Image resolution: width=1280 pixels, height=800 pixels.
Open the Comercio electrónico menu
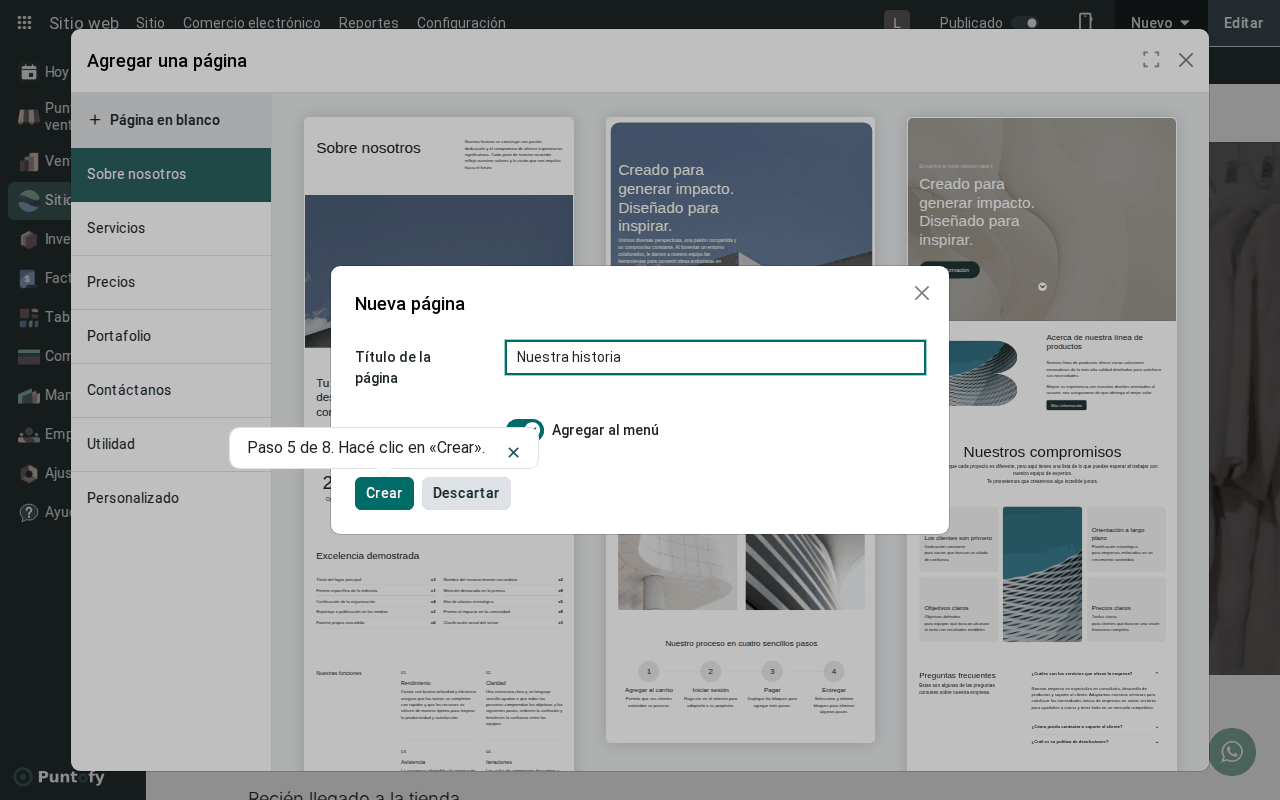pos(252,22)
